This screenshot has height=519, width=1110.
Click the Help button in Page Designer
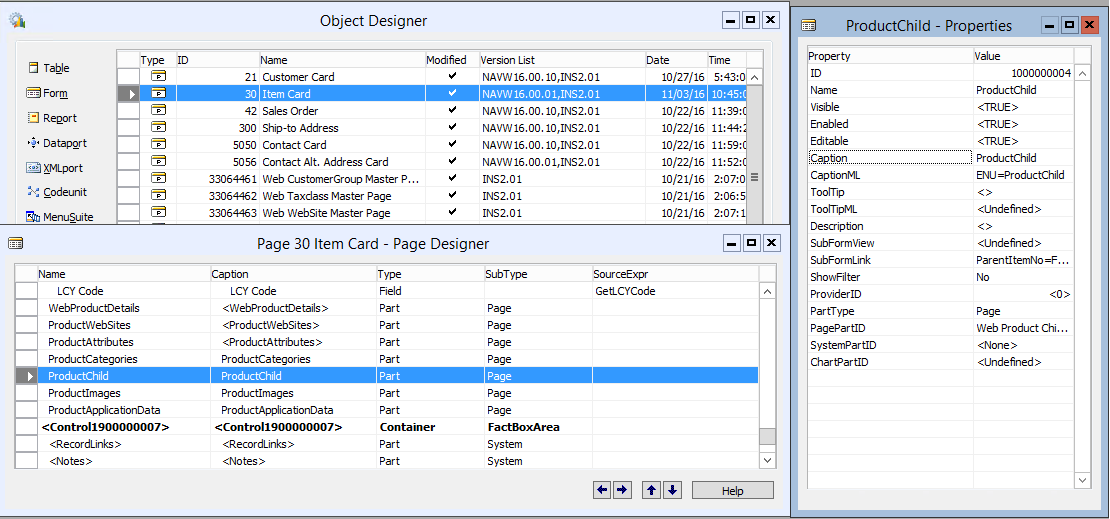(732, 491)
